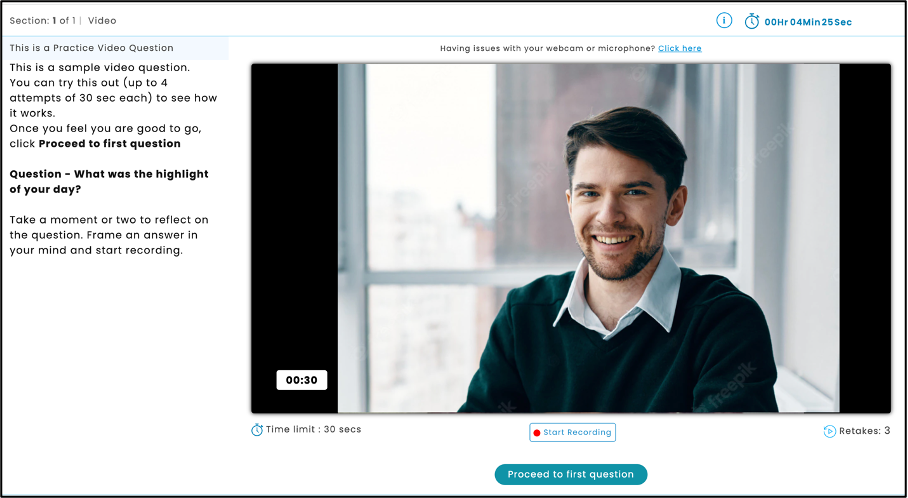This screenshot has width=908, height=498.
Task: Click the retakes play-circle icon
Action: (x=830, y=431)
